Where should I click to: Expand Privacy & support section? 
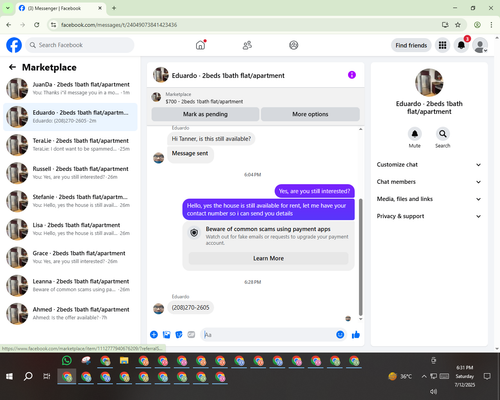(x=429, y=216)
